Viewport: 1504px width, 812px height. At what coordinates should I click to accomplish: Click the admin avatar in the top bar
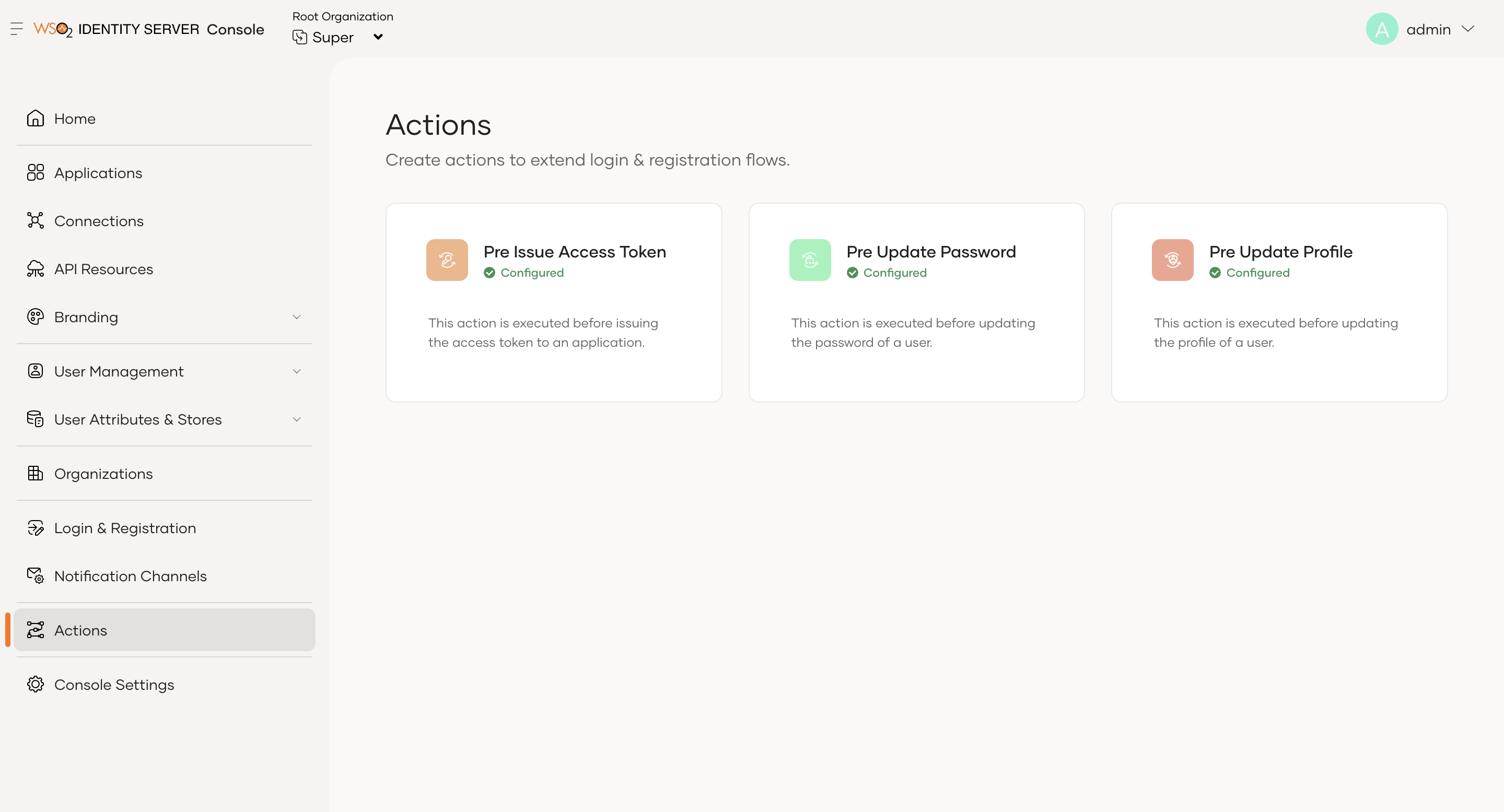tap(1381, 29)
